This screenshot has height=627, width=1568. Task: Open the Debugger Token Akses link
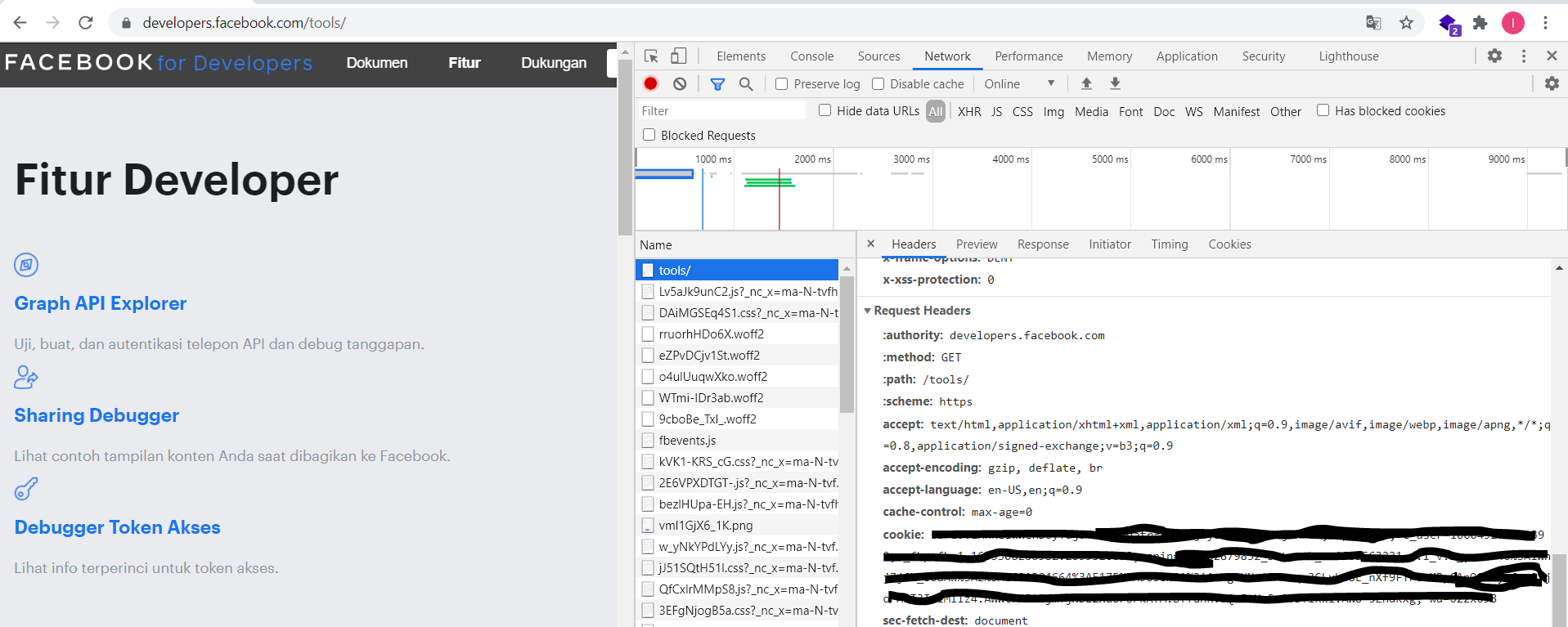pyautogui.click(x=117, y=527)
